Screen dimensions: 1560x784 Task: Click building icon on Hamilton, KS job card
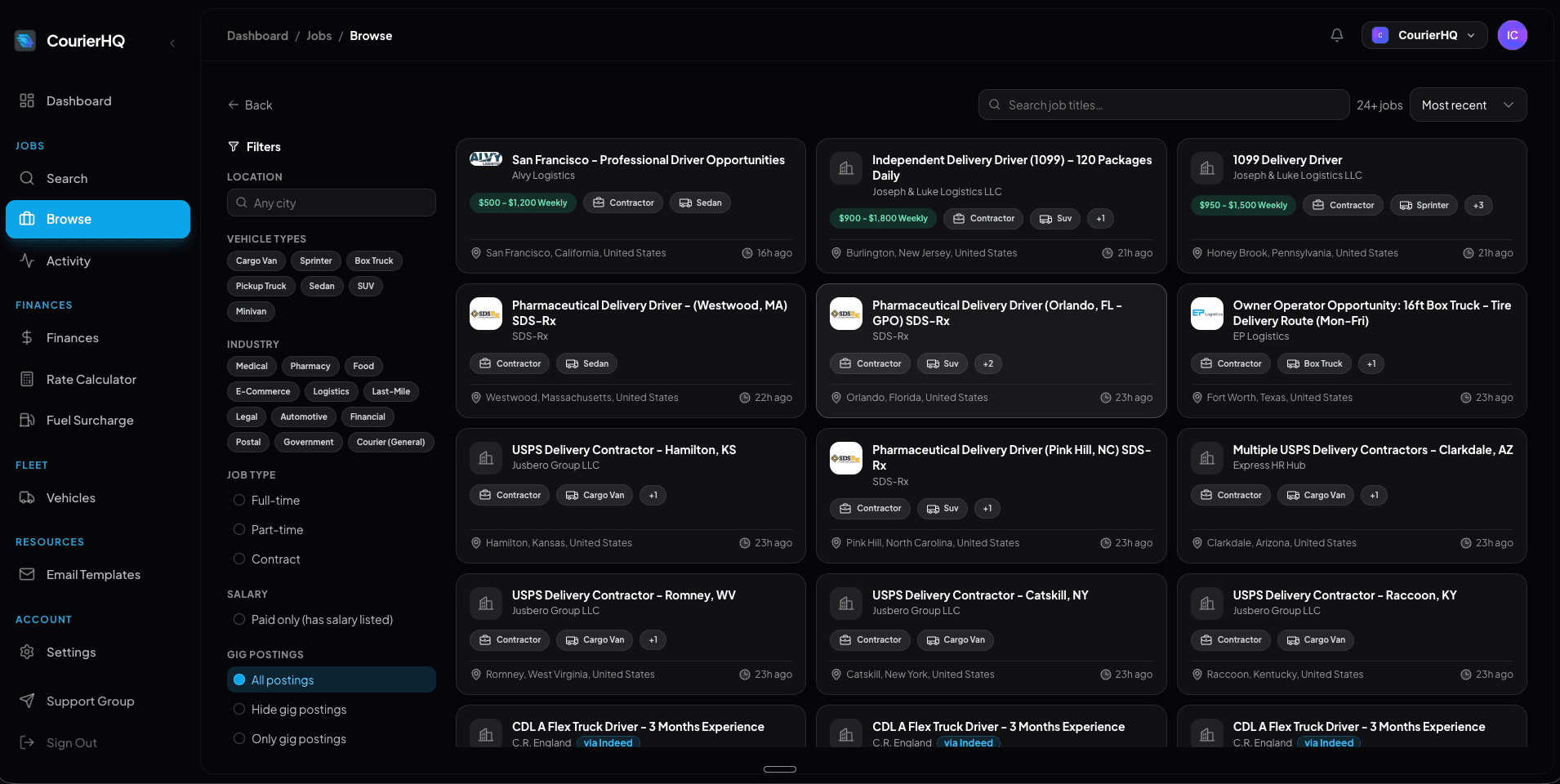tap(486, 458)
